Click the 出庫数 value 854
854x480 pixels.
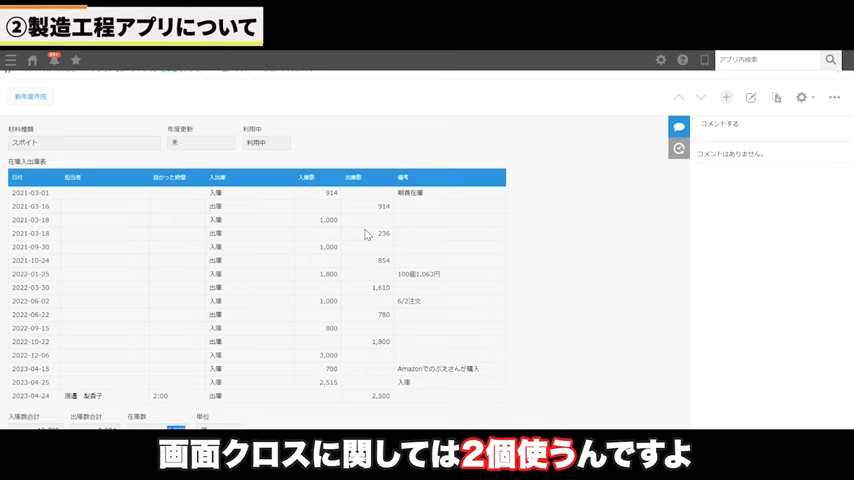(384, 260)
